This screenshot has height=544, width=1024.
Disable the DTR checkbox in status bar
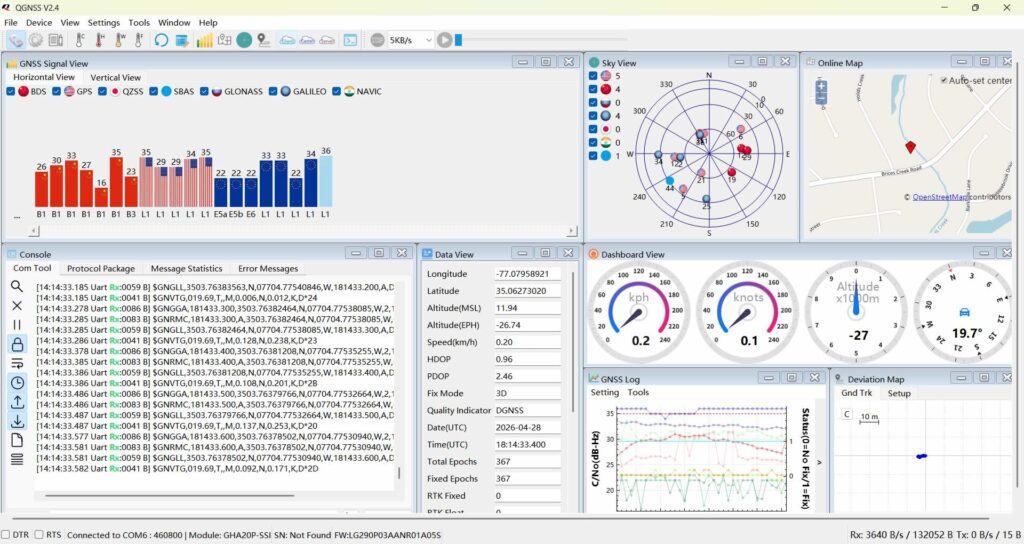(x=7, y=534)
